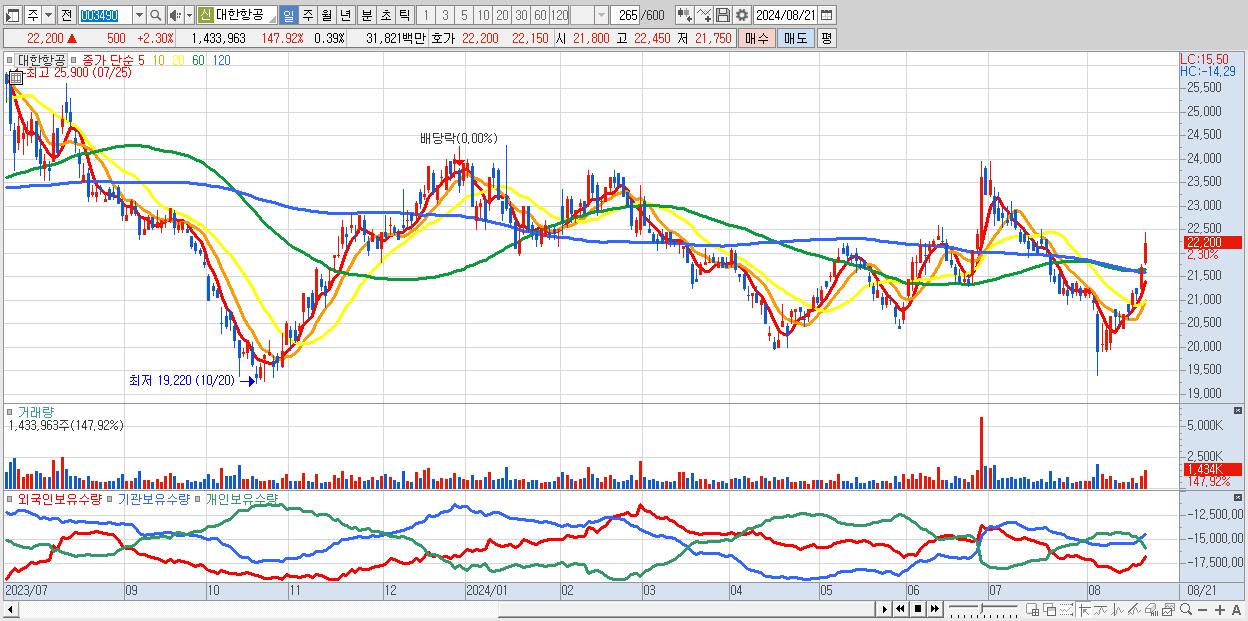
Task: Click the magnifier stock search icon
Action: point(155,15)
